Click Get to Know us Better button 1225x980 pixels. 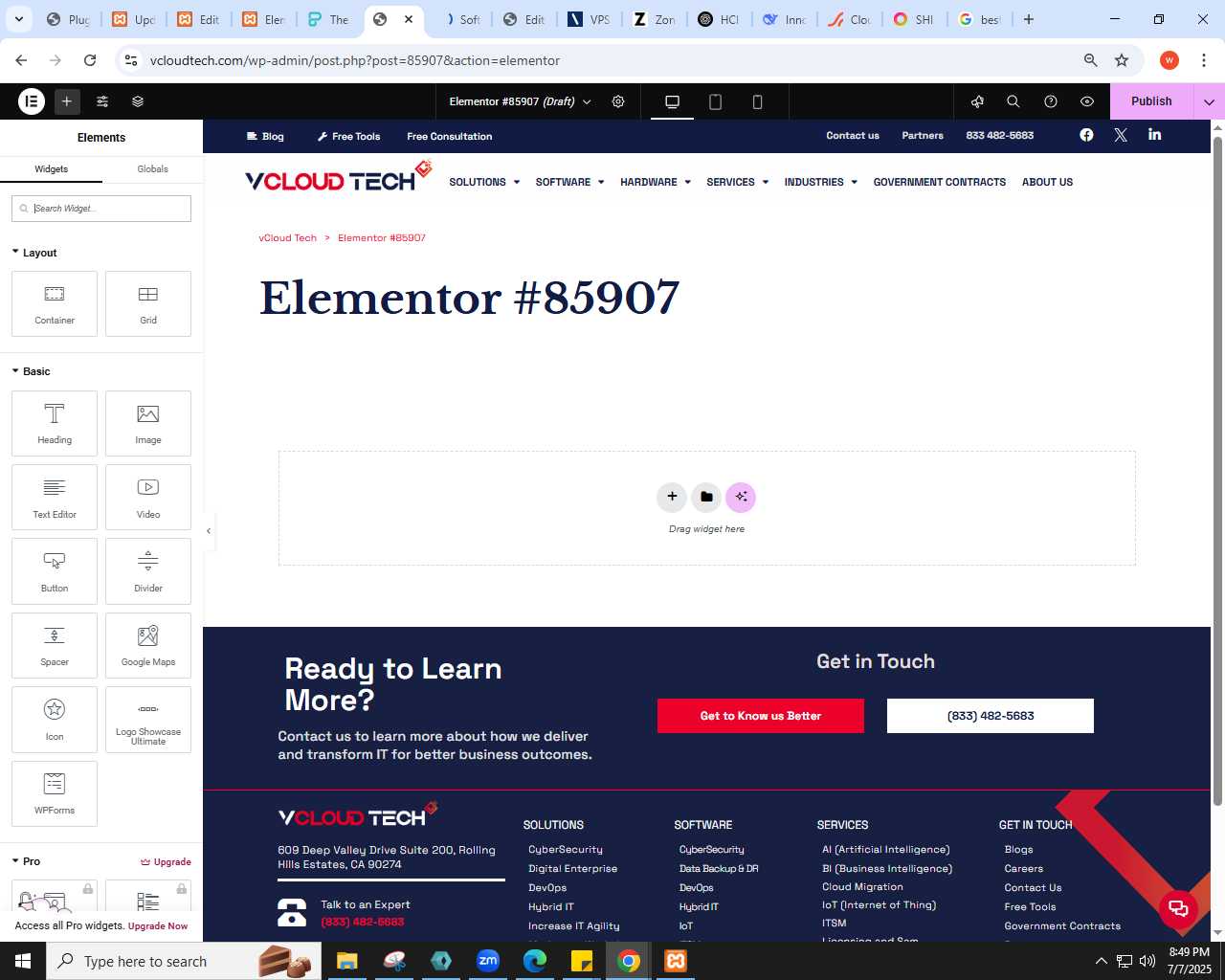761,716
